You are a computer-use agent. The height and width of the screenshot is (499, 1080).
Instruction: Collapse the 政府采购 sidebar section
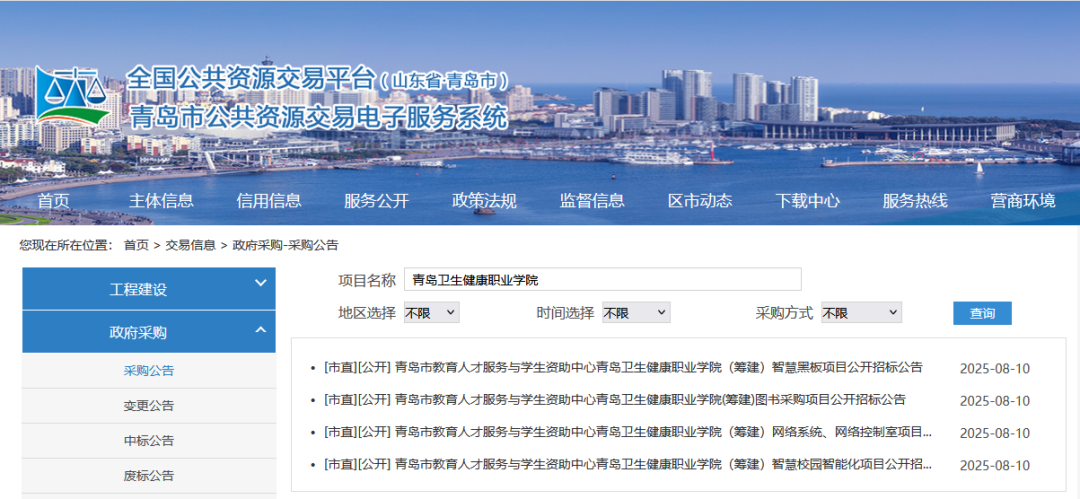point(149,332)
